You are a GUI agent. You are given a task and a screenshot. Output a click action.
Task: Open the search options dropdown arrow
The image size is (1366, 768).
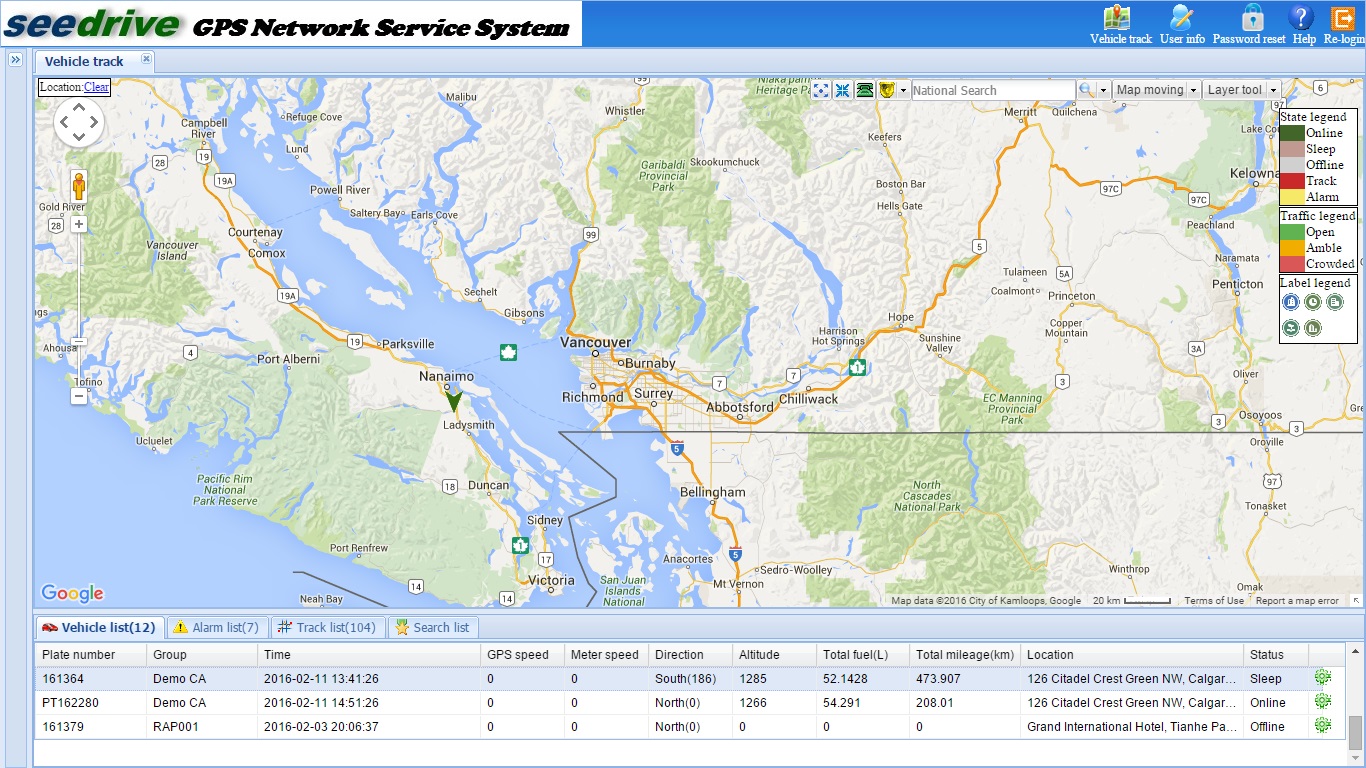(x=1104, y=90)
